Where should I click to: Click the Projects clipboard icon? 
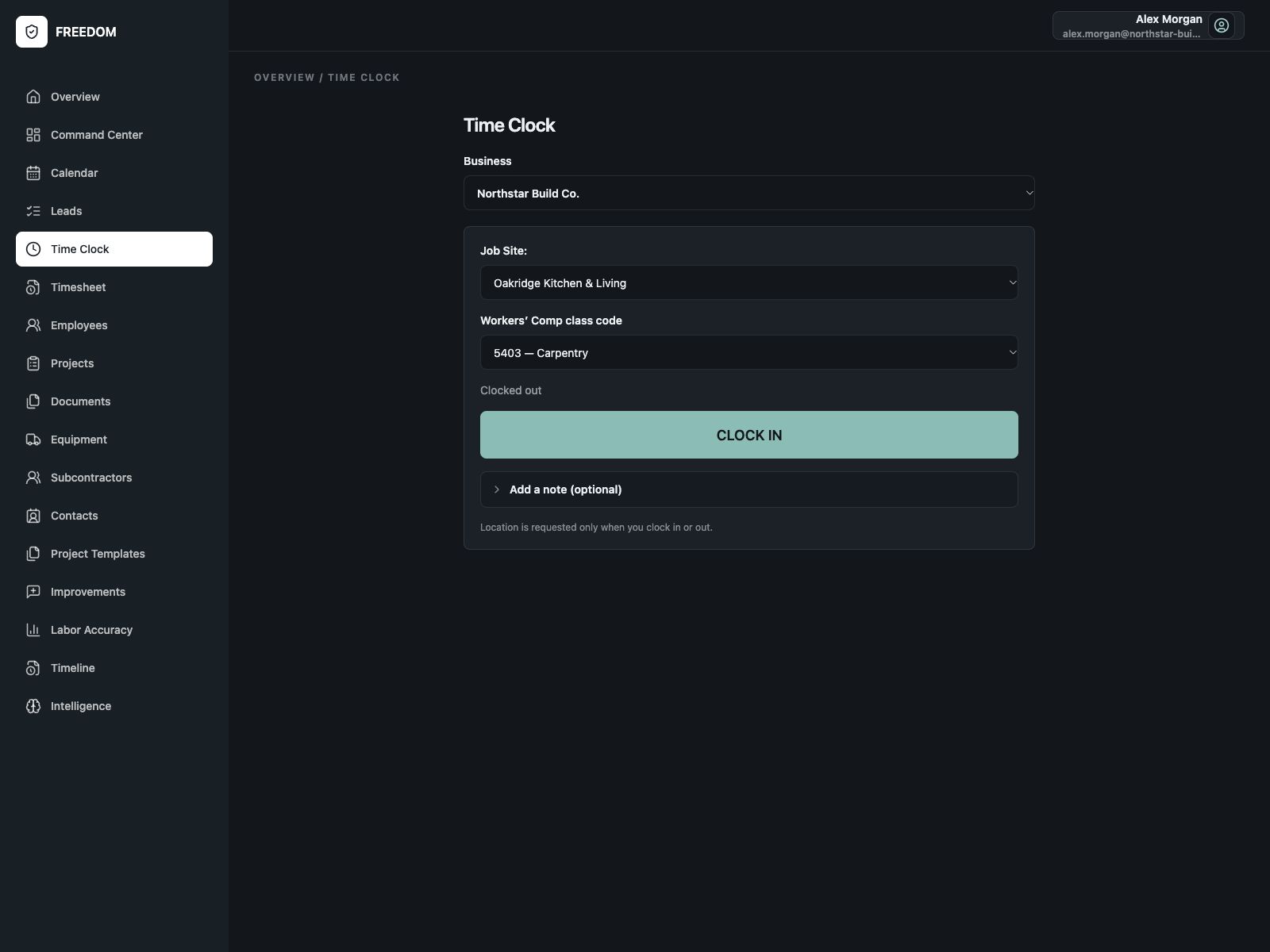33,363
